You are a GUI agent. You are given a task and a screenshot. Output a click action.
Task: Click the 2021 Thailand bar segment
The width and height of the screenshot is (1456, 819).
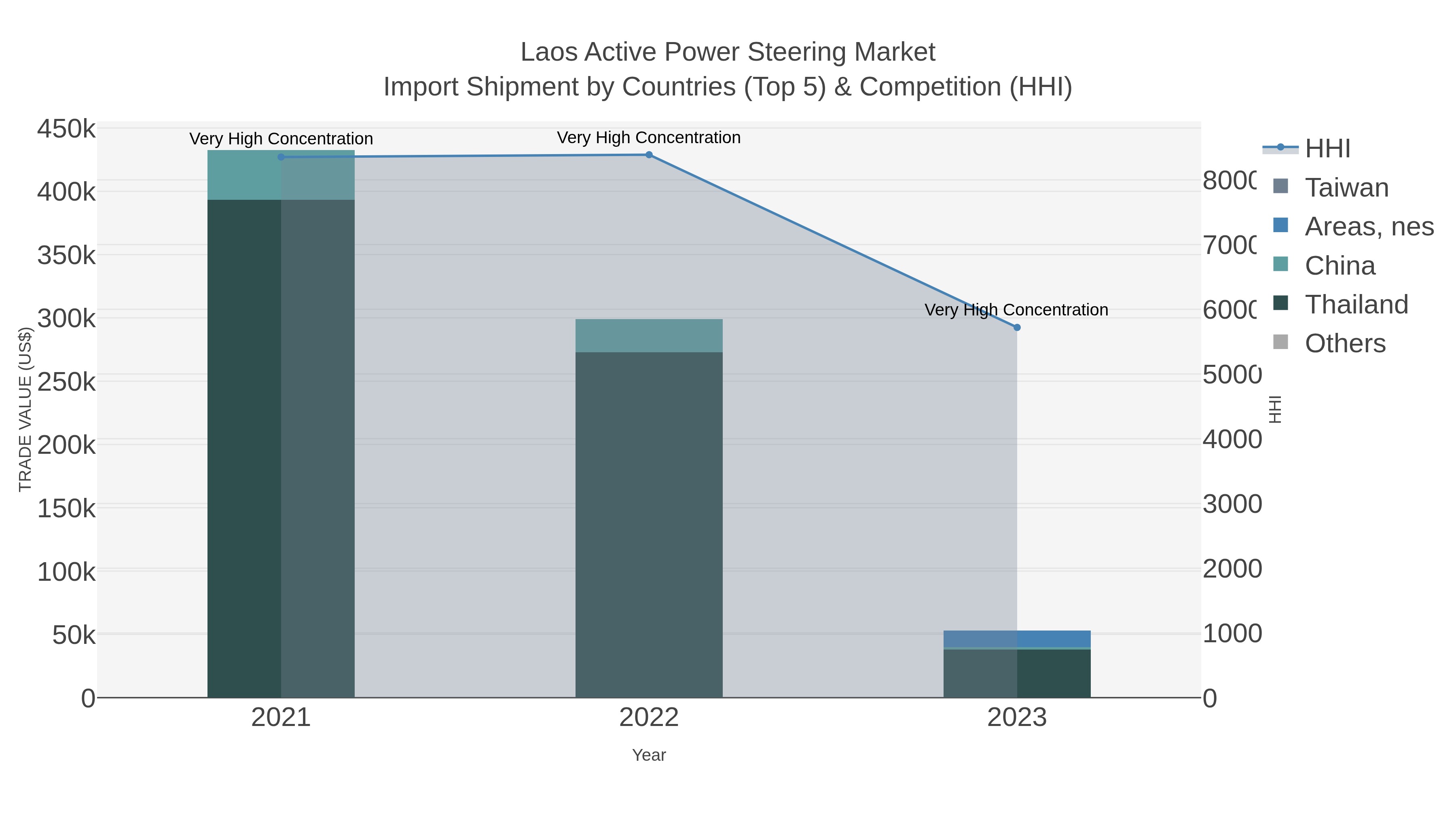[281, 449]
